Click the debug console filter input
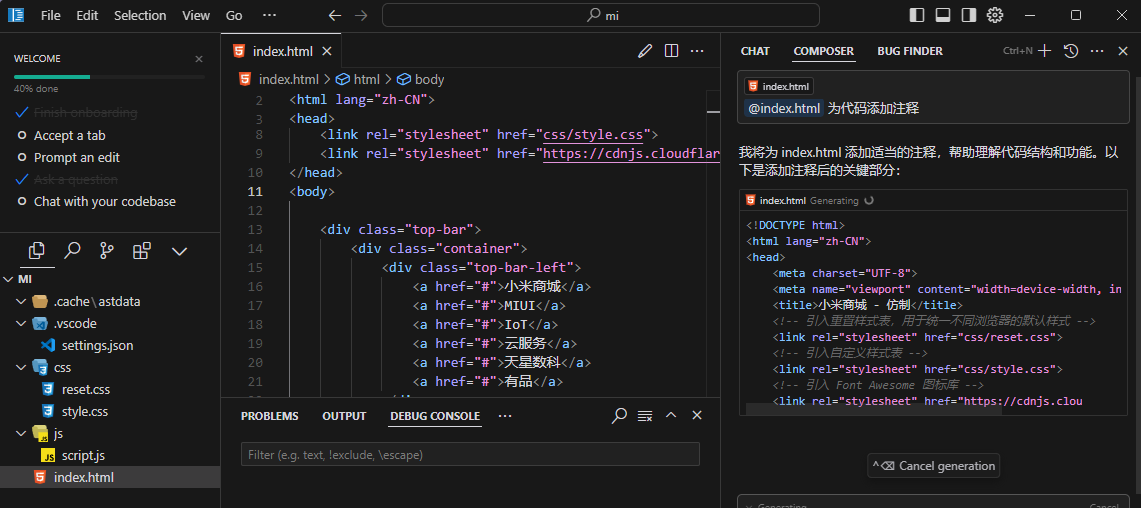This screenshot has width=1141, height=508. click(x=470, y=455)
